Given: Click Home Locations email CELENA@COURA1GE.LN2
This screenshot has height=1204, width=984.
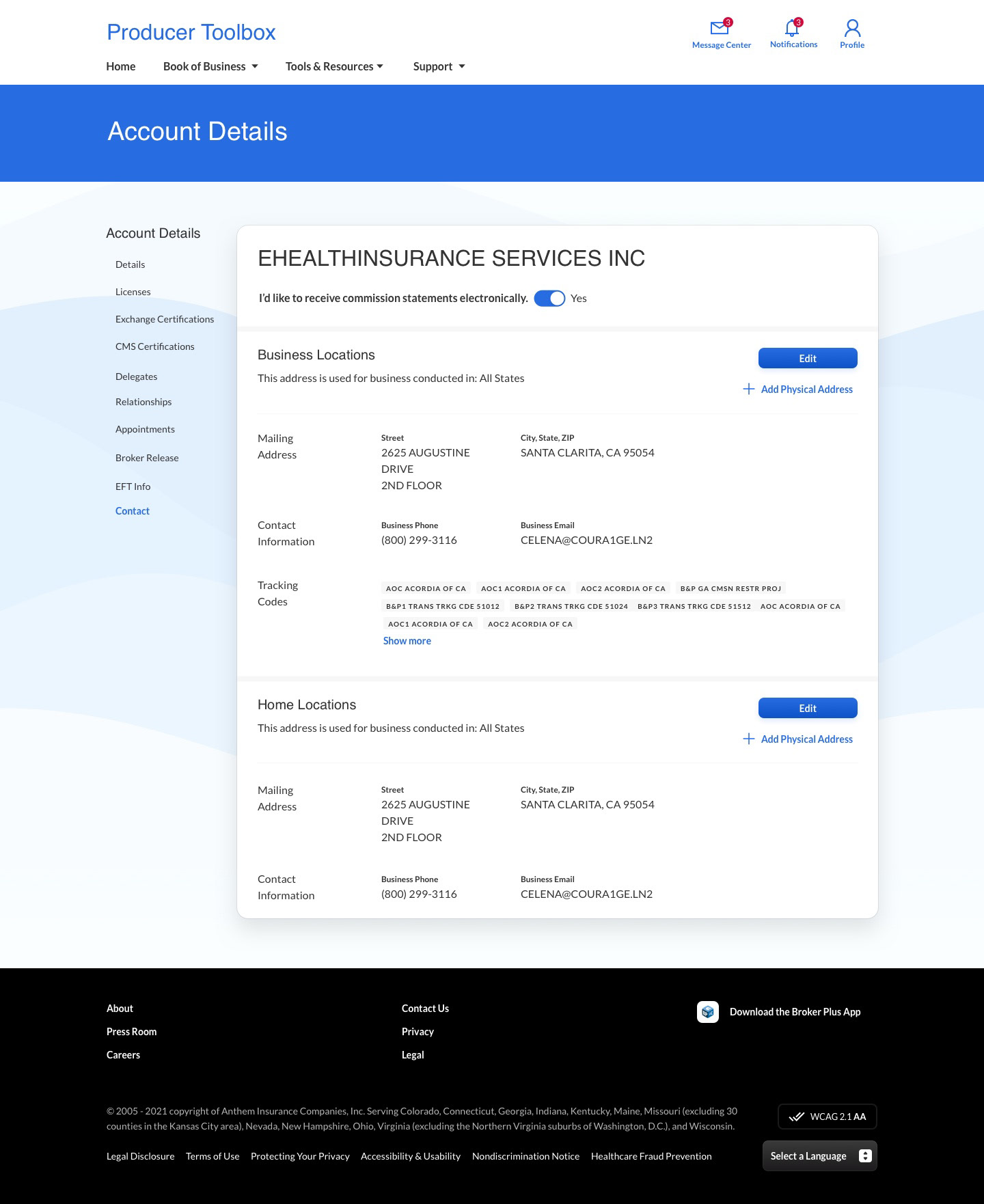Looking at the screenshot, I should click(586, 894).
